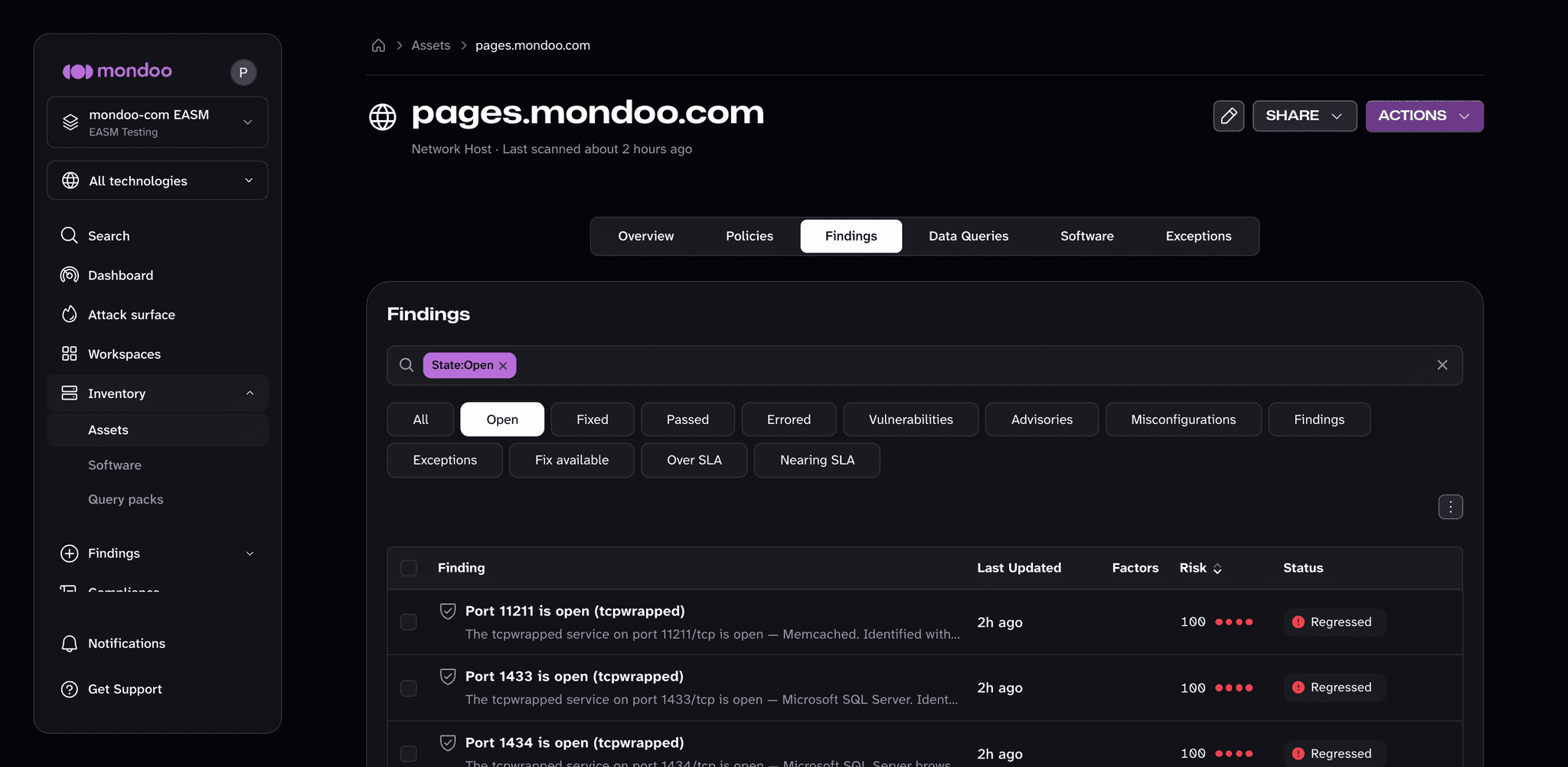1568x767 pixels.
Task: Toggle the select-all findings checkbox
Action: (409, 568)
